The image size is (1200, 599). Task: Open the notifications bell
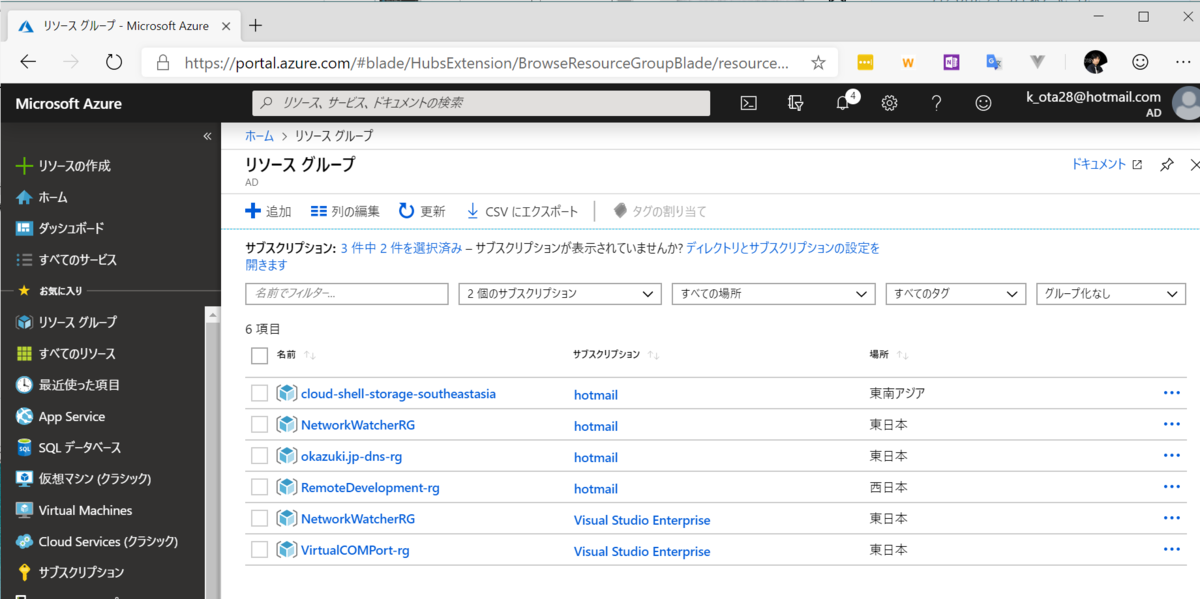843,103
